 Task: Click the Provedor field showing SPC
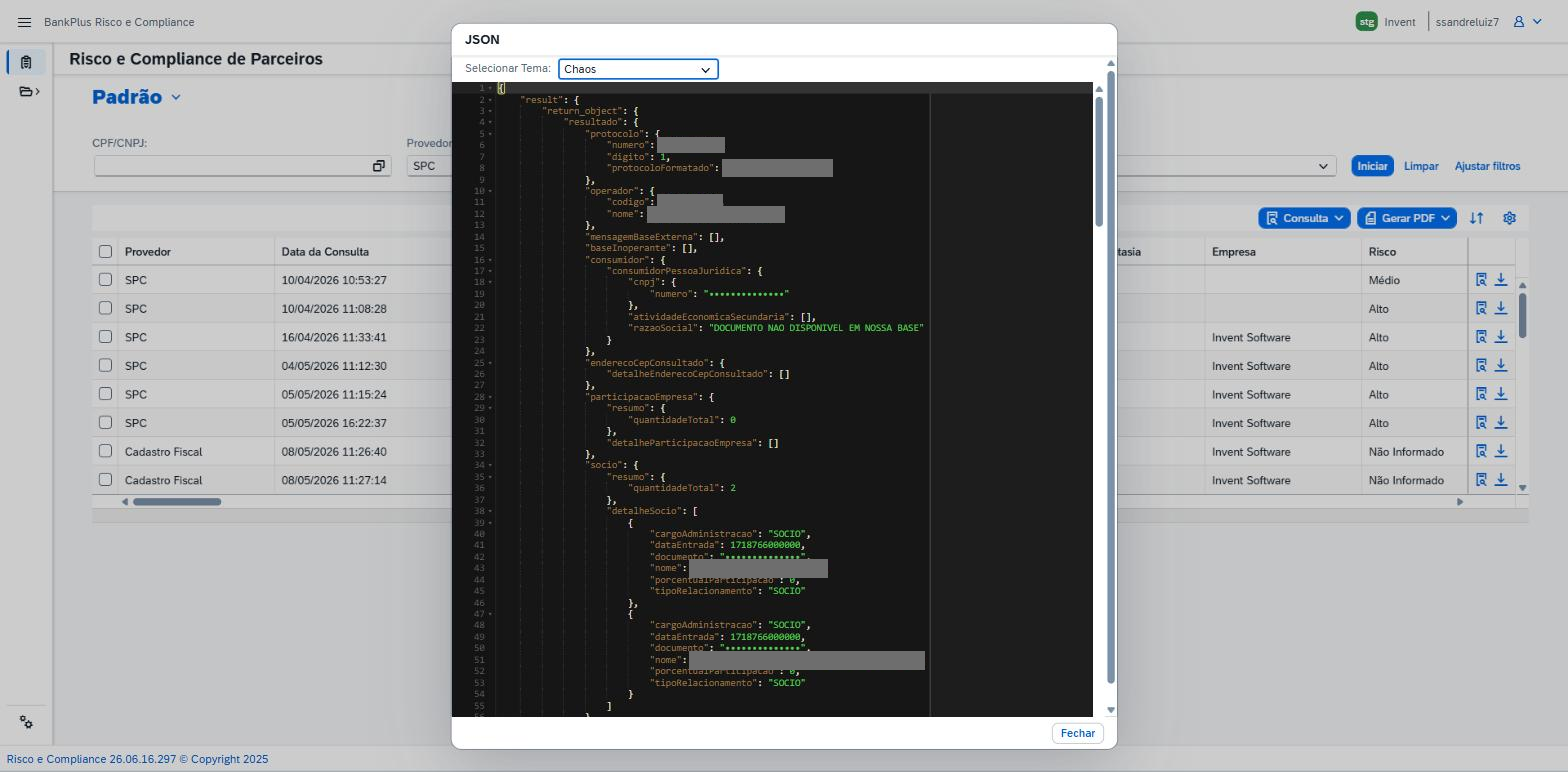pyautogui.click(x=430, y=166)
